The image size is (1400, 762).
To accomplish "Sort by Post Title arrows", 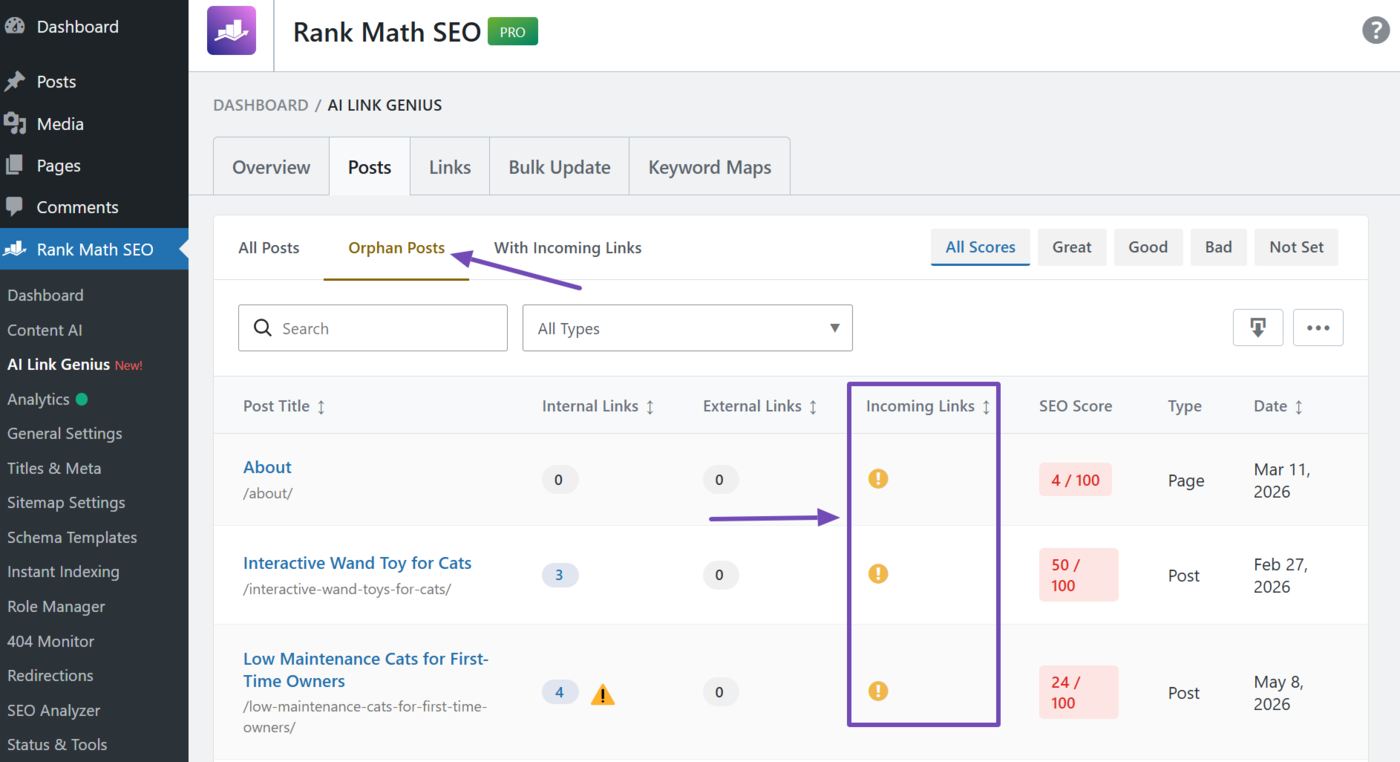I will coord(321,407).
